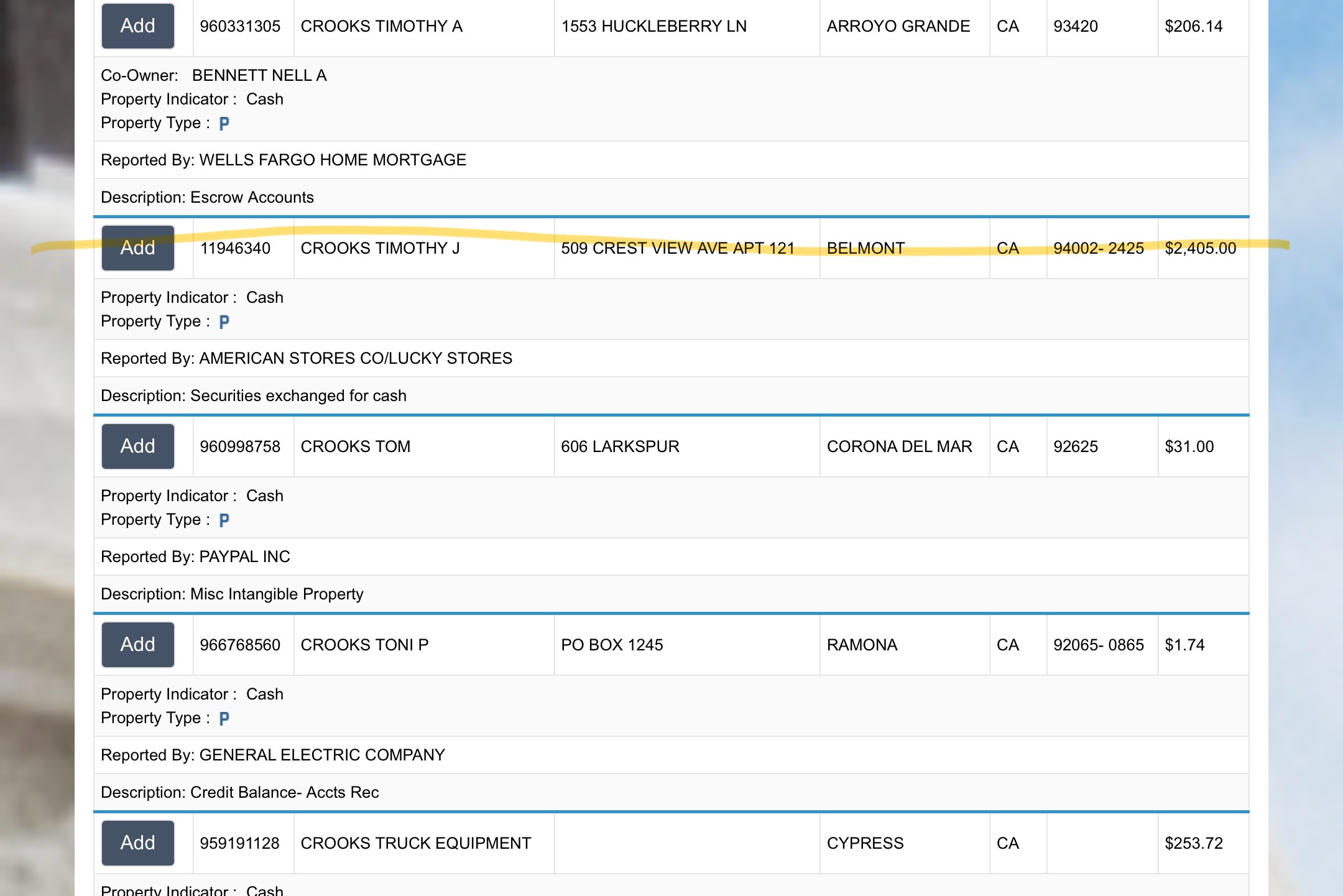Screen dimensions: 1343x896
Task: Click address 606 LARKSPUR
Action: [621, 446]
